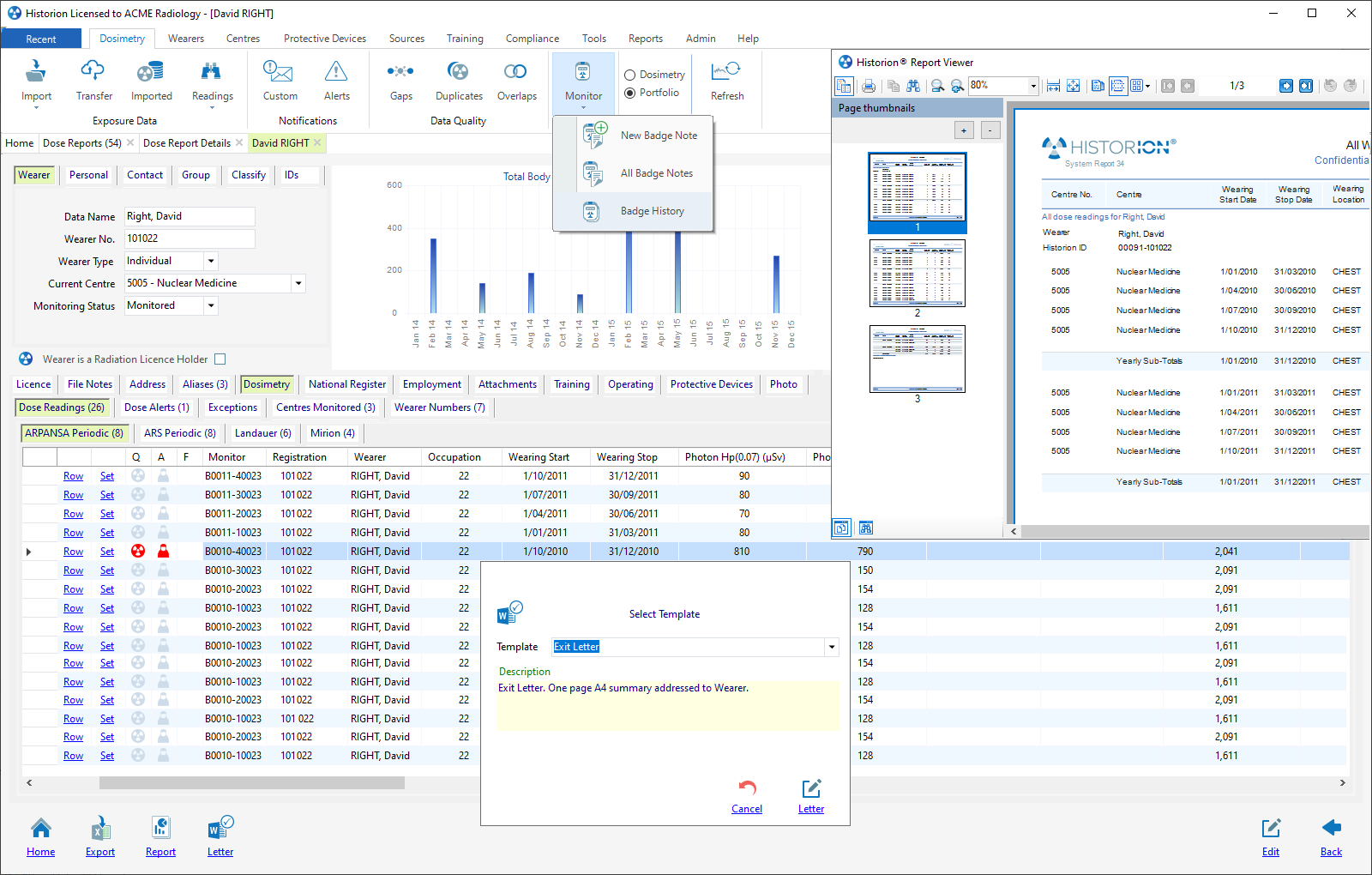Select the Dosimetry radio button
1372x875 pixels.
pos(629,75)
